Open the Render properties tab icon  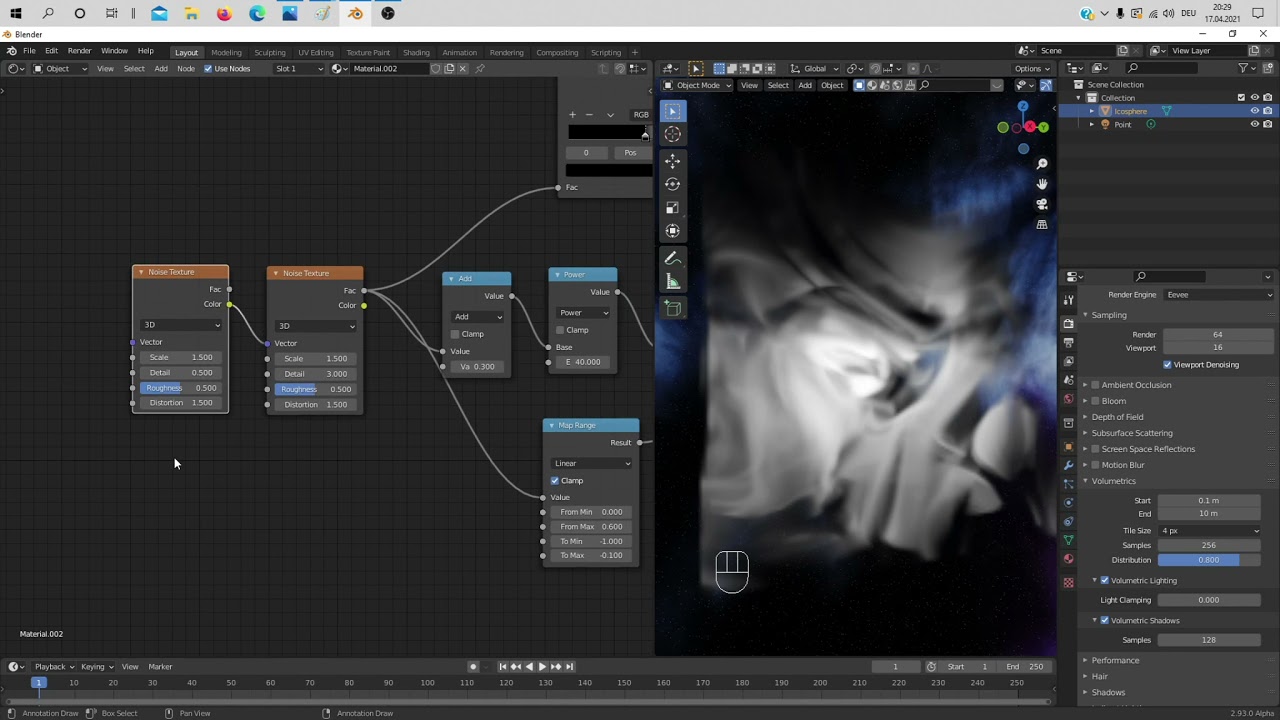pyautogui.click(x=1068, y=323)
